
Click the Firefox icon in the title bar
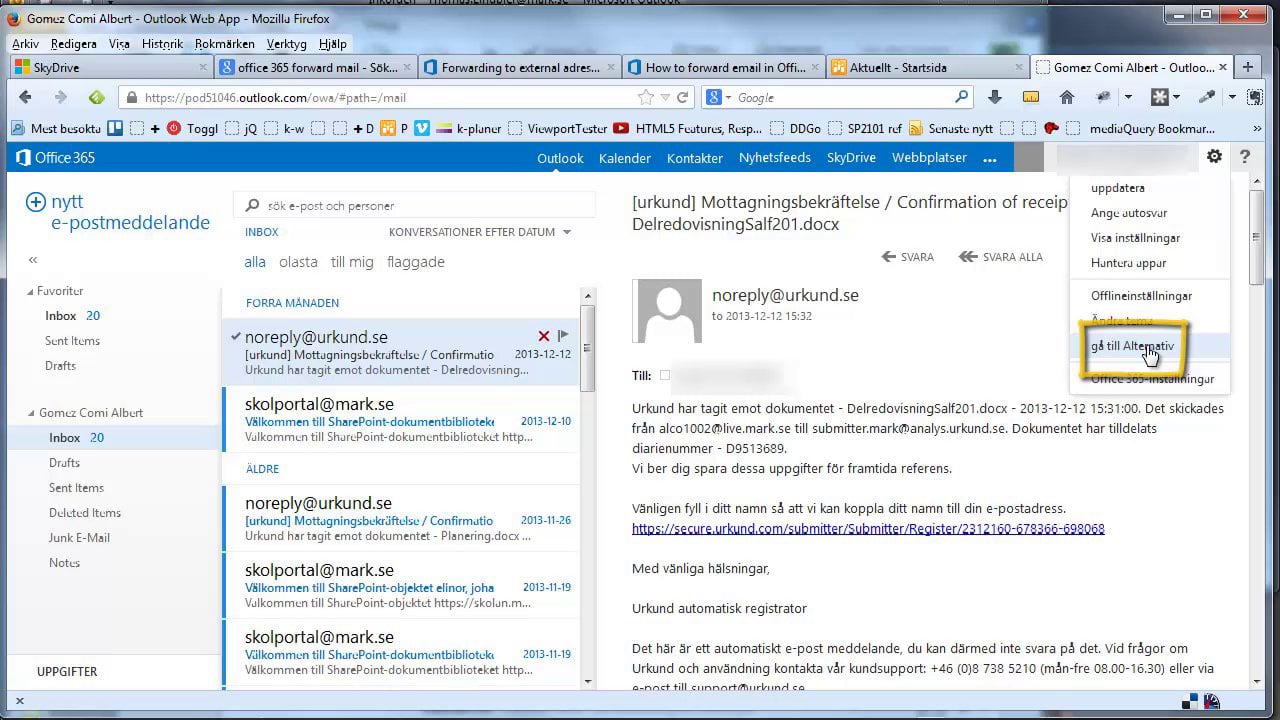(15, 18)
